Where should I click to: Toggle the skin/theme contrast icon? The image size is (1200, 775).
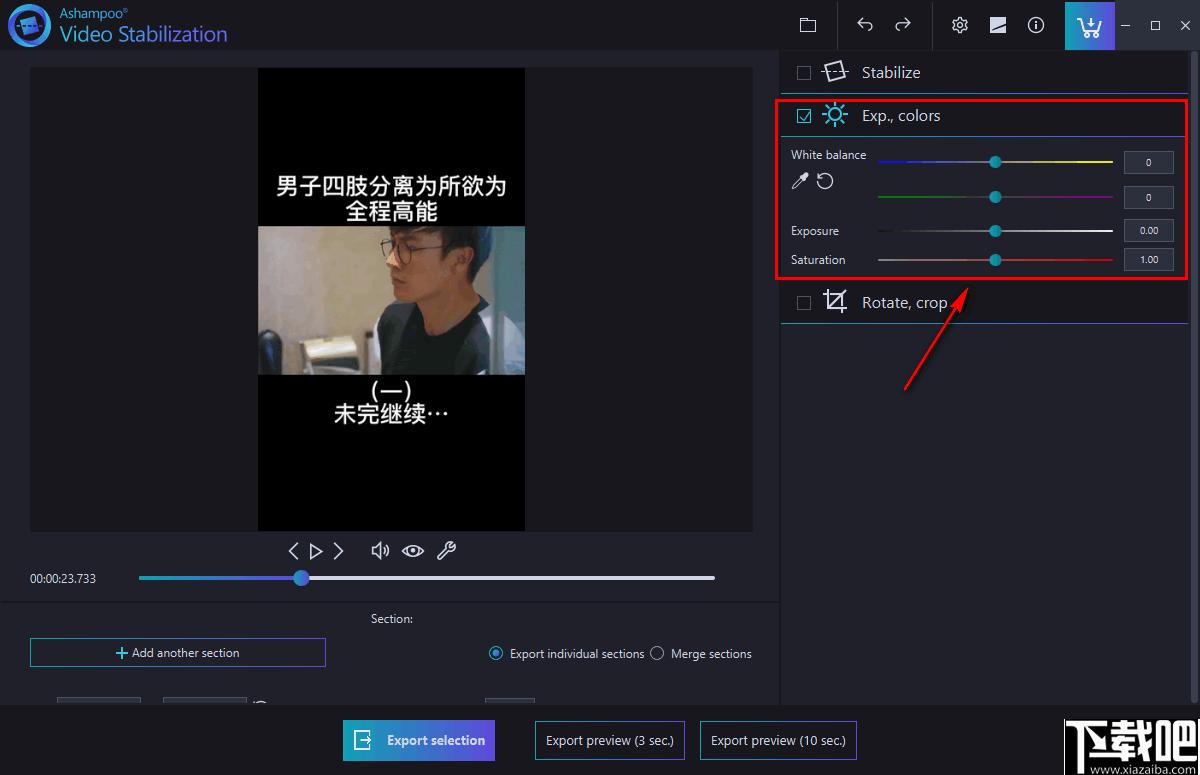pyautogui.click(x=998, y=25)
